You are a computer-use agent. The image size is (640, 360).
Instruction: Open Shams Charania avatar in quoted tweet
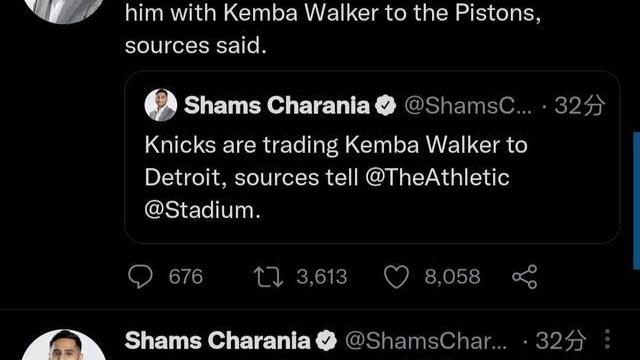(161, 105)
